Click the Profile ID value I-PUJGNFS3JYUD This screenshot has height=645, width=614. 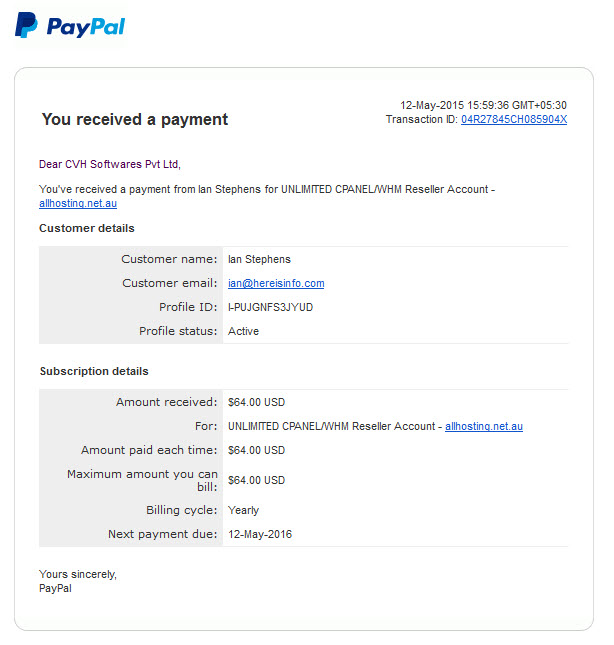click(x=270, y=307)
